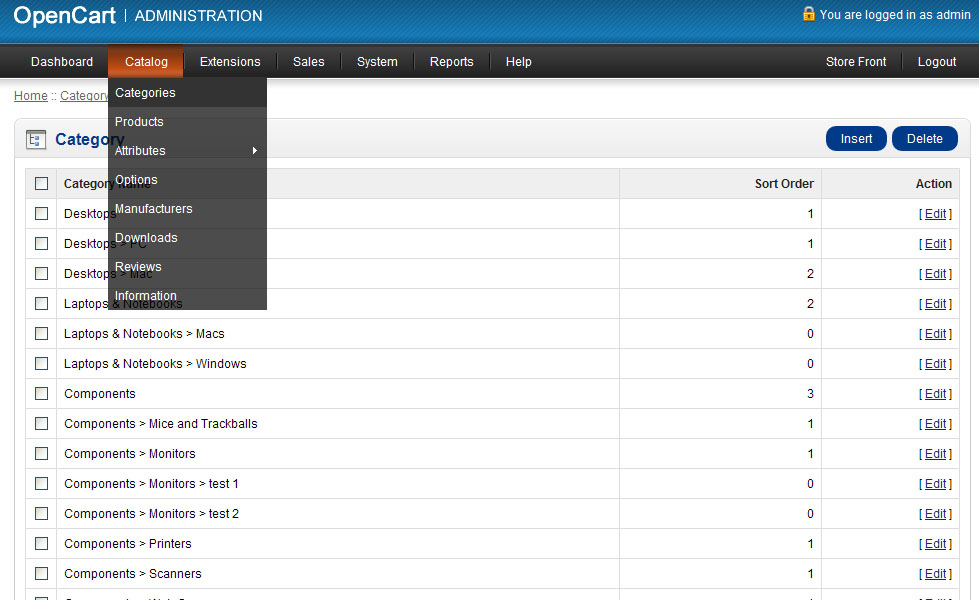Open the System dropdown menu
The height and width of the screenshot is (600, 979).
point(377,62)
